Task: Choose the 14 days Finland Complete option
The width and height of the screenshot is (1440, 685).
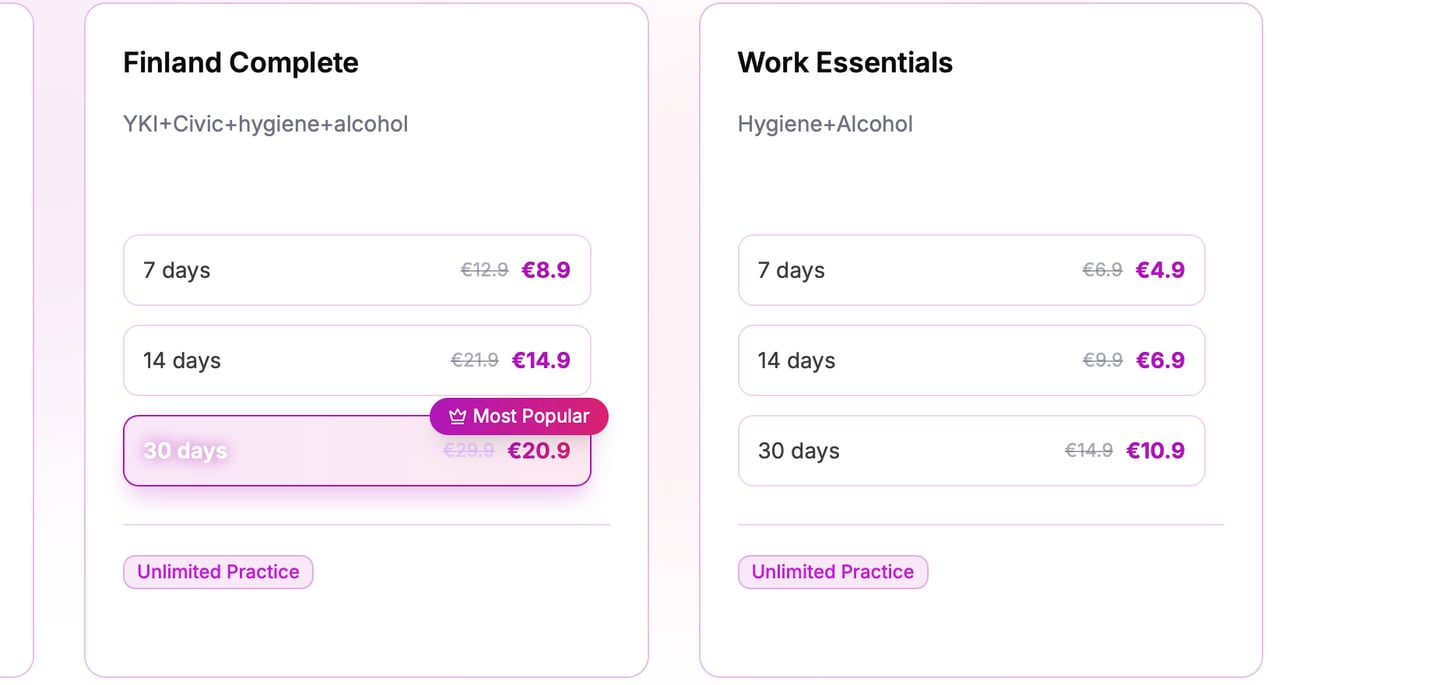Action: point(357,360)
